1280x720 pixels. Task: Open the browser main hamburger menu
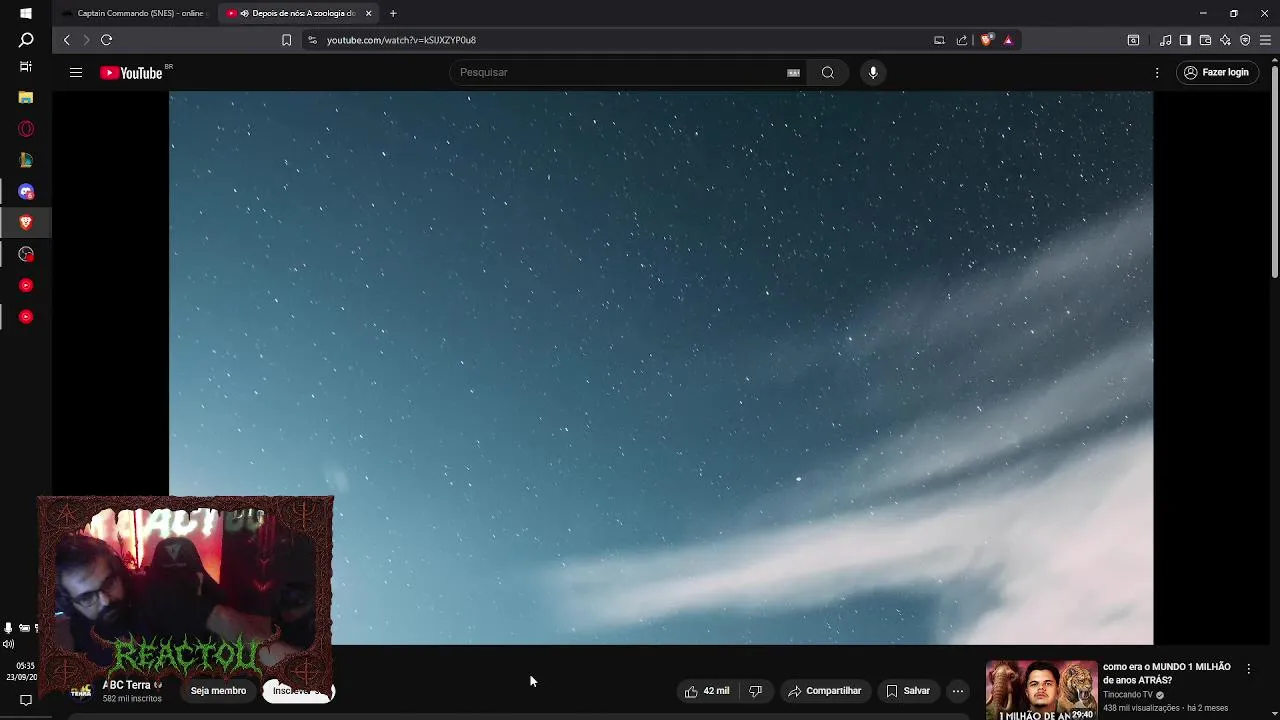coord(1265,40)
